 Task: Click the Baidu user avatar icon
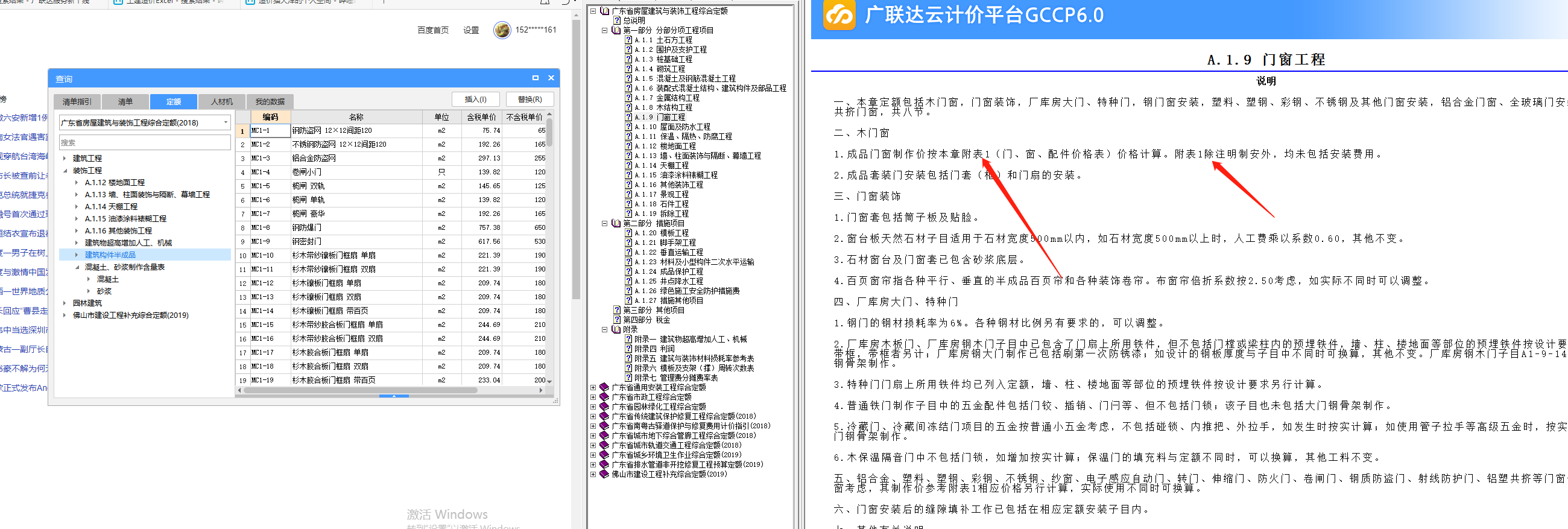pos(502,30)
